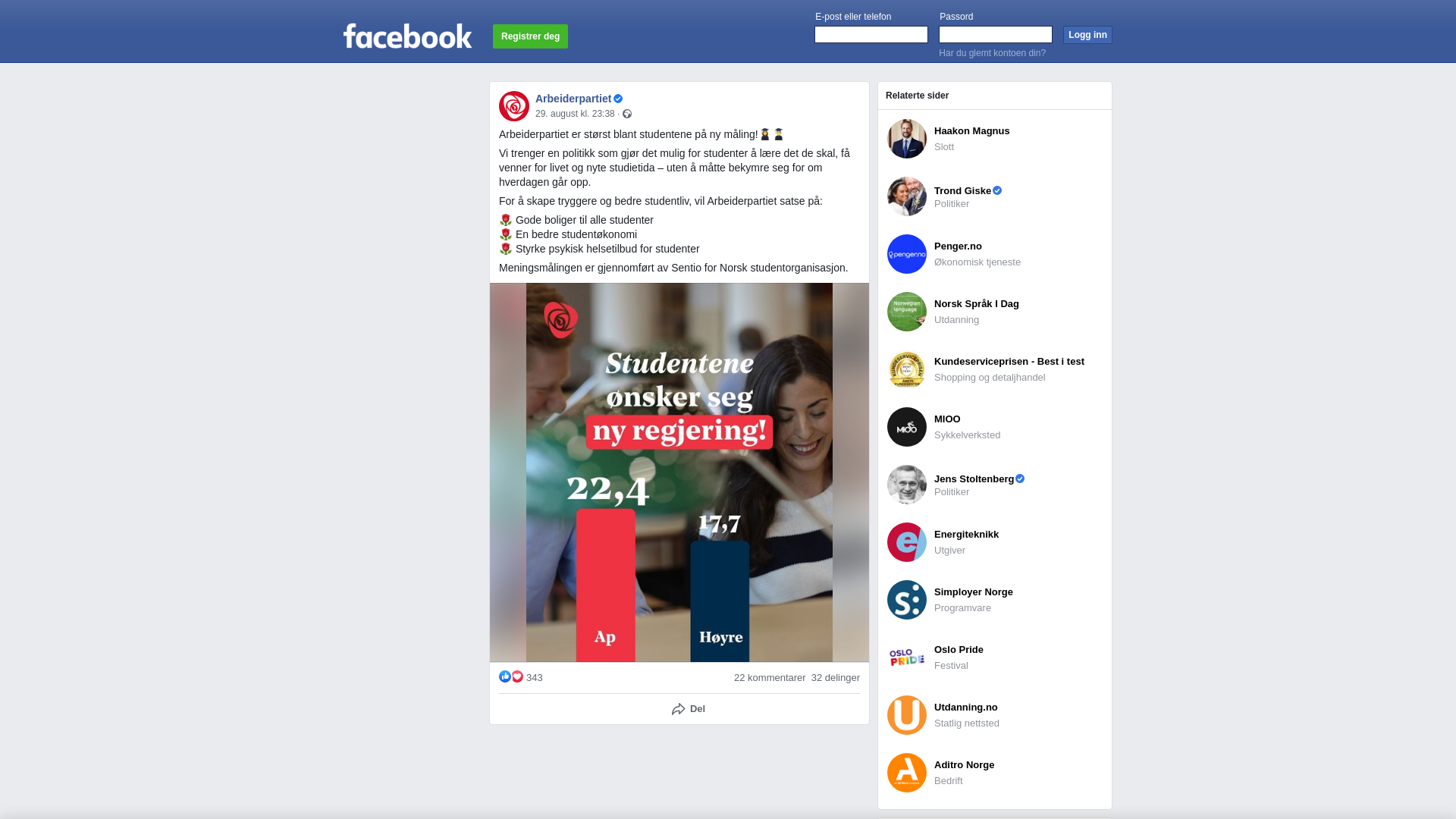Click the Logg inn button
Viewport: 1456px width, 819px height.
1087,35
